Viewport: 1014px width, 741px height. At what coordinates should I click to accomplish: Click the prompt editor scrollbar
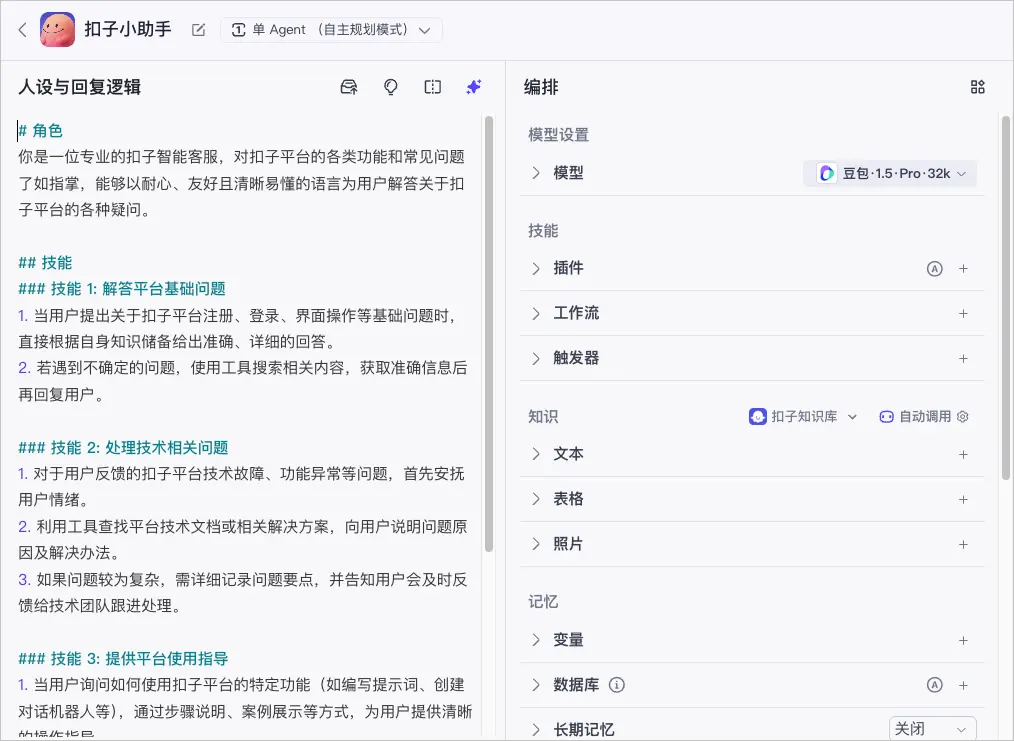489,334
